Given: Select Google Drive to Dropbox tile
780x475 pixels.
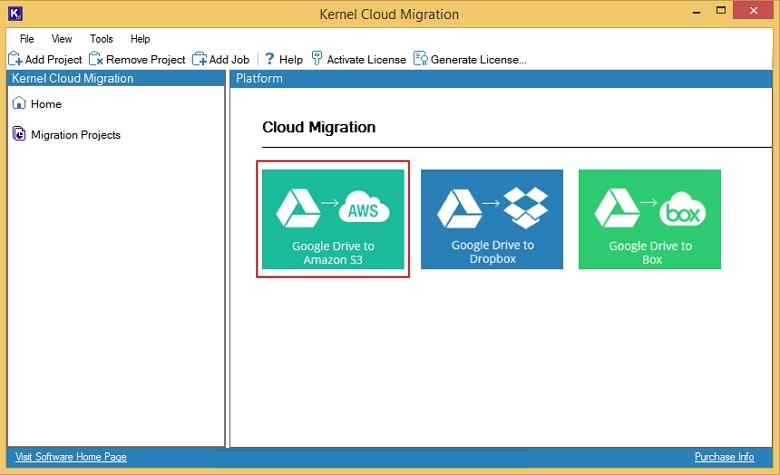Looking at the screenshot, I should click(x=492, y=219).
